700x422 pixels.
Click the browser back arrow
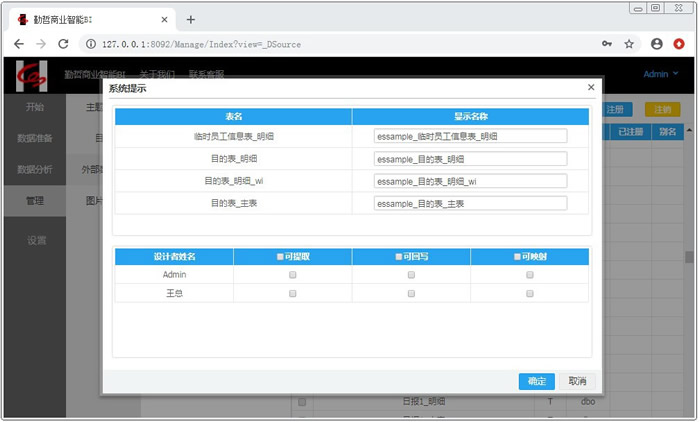tap(17, 44)
